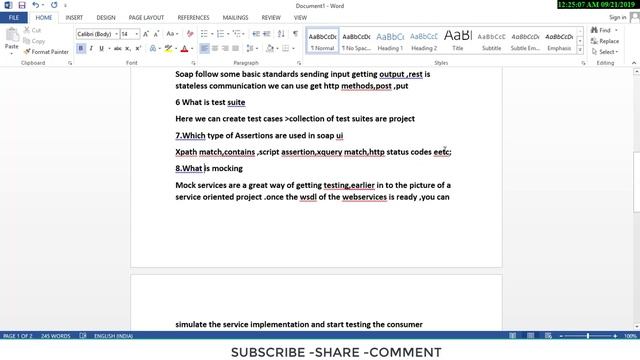Increase paragraph indent
Viewport: 640px width, 360px height.
tap(267, 34)
